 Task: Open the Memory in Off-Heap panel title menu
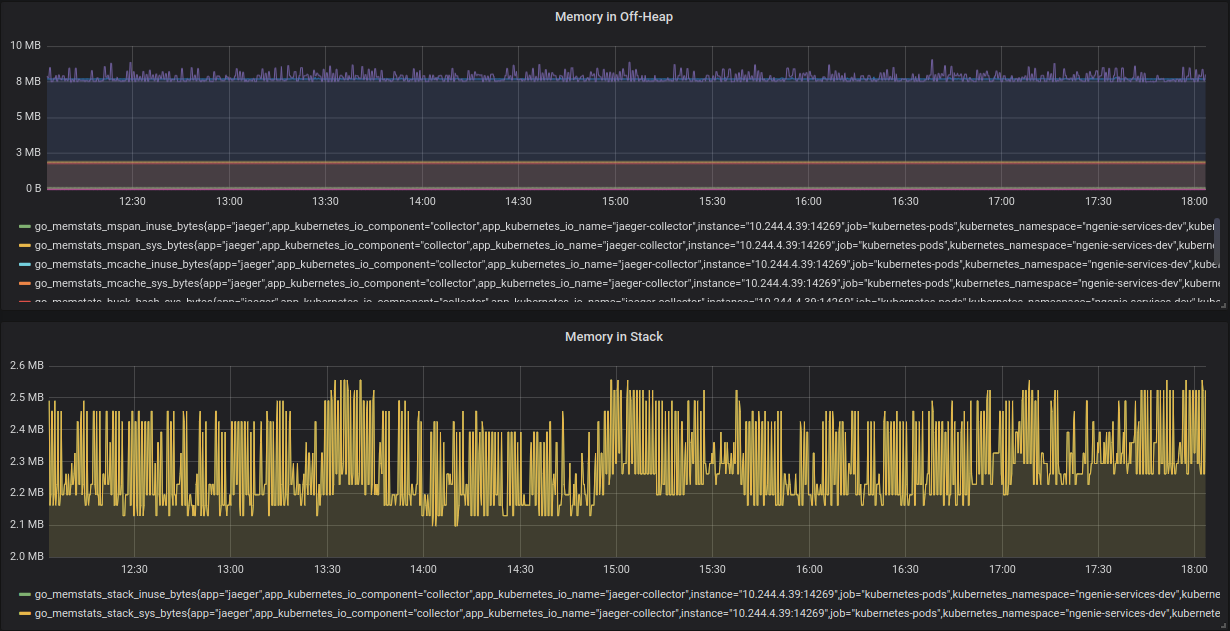pyautogui.click(x=614, y=17)
